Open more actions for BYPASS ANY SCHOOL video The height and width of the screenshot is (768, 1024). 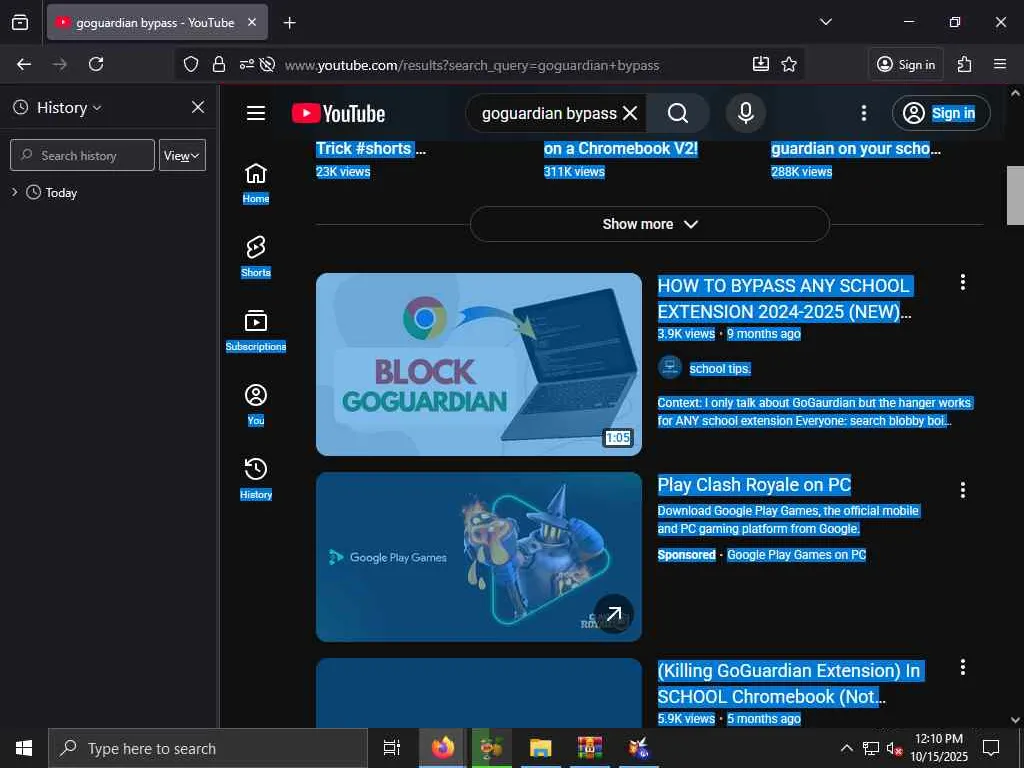pyautogui.click(x=963, y=282)
